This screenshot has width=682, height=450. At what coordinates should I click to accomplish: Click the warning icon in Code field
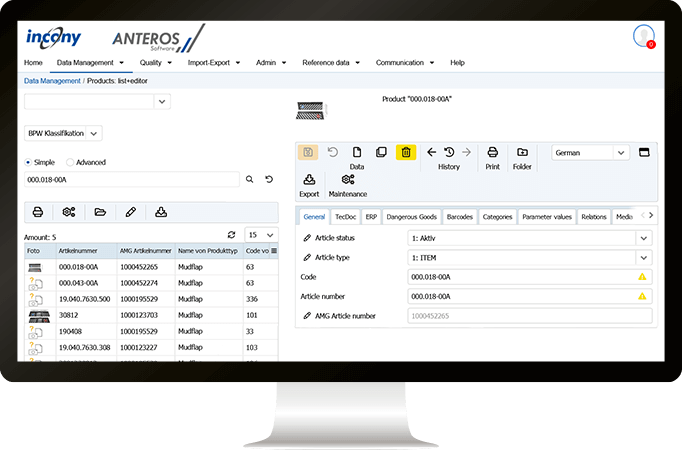(642, 277)
